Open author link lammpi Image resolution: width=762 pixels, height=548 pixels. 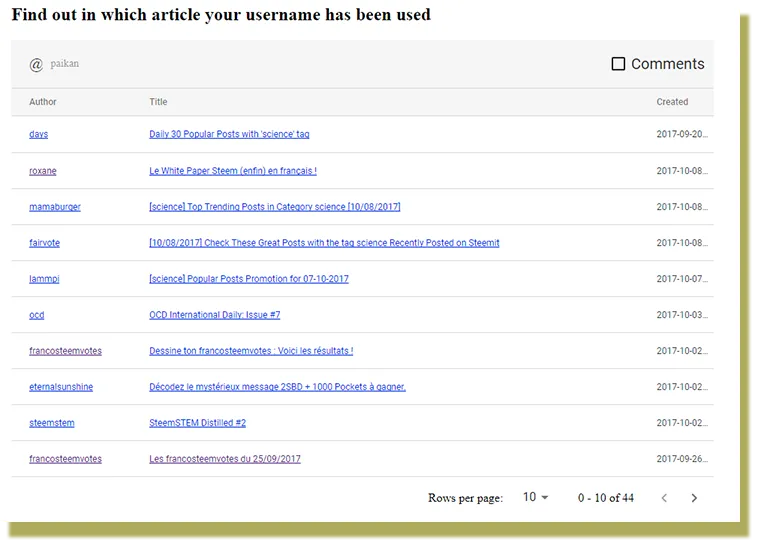point(44,279)
